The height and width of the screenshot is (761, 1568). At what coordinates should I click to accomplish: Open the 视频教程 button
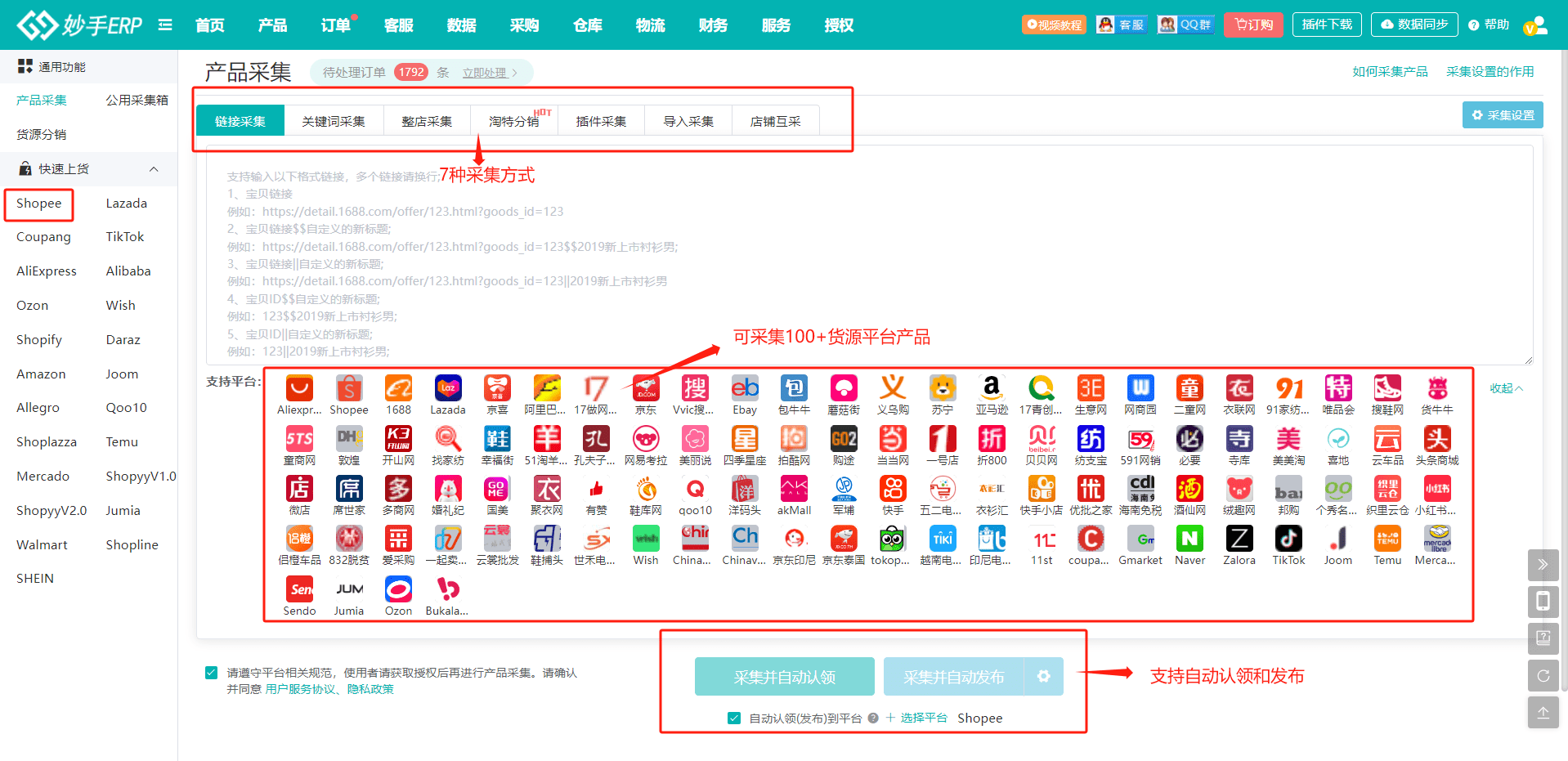1054,25
